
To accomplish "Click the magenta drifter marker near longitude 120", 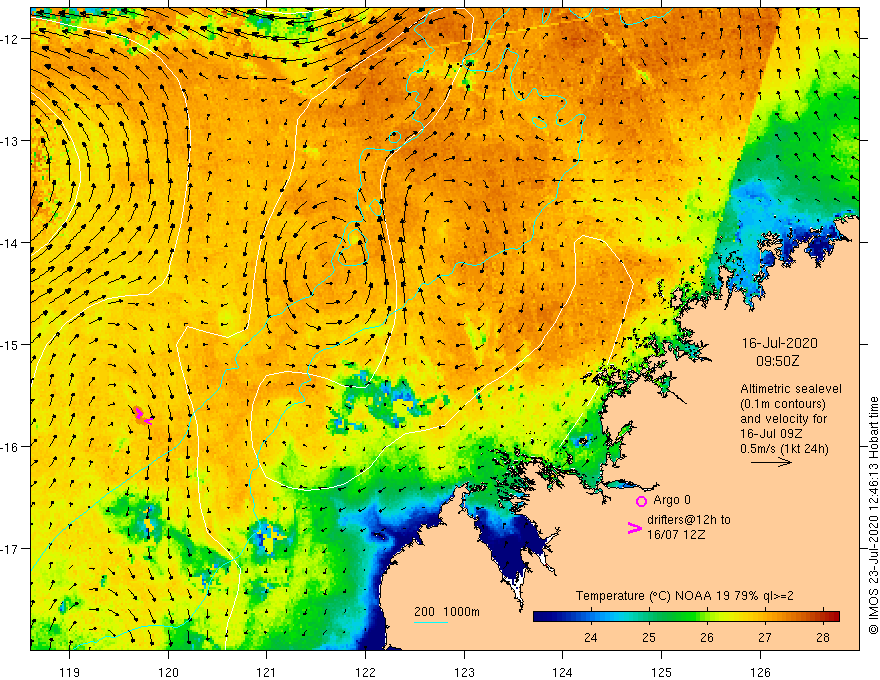I will (x=143, y=416).
